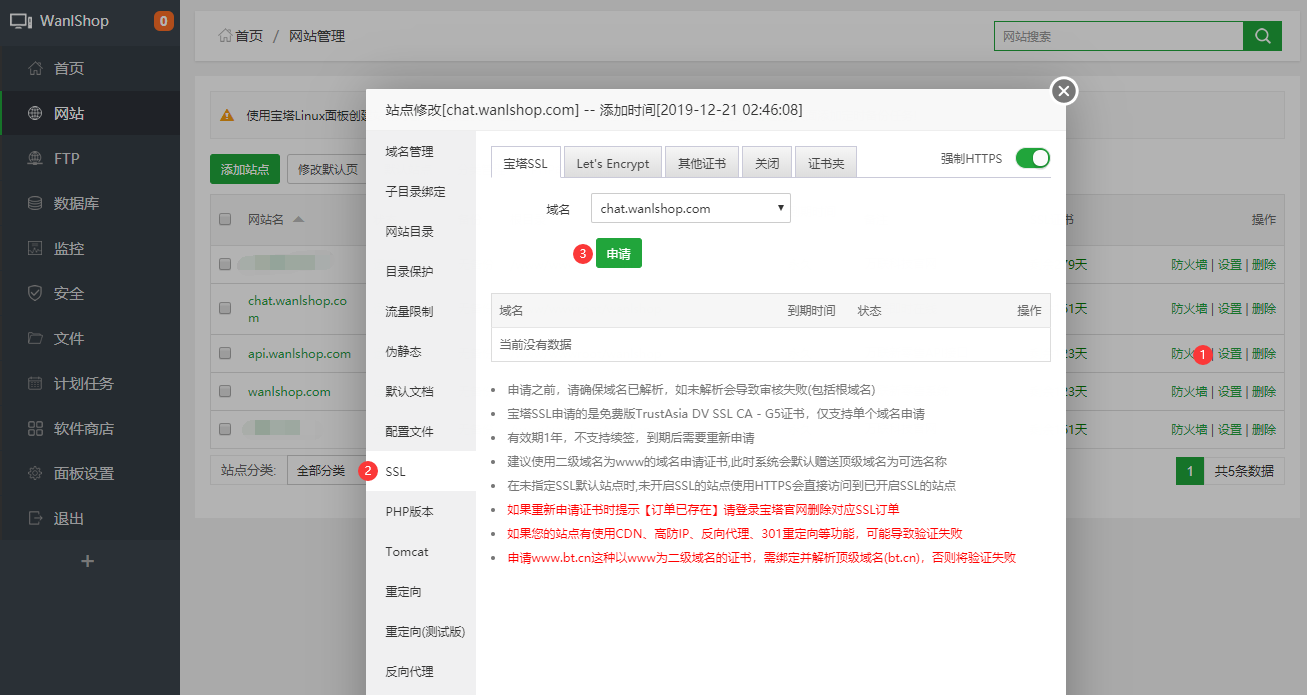The height and width of the screenshot is (695, 1307).
Task: Toggle the 强制HTTPS switch off
Action: click(x=1032, y=158)
